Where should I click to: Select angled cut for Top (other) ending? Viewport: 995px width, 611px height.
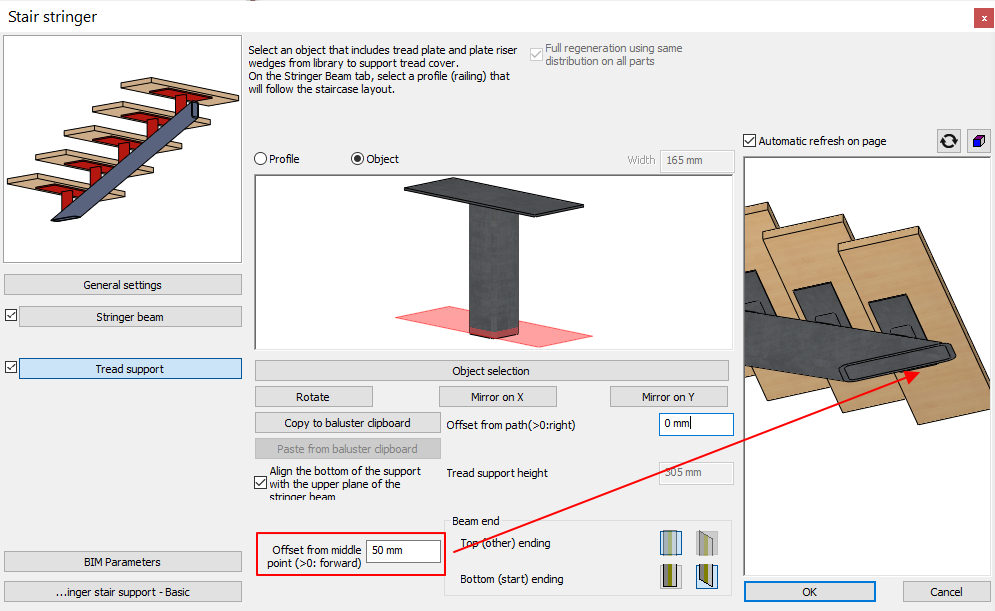click(x=706, y=543)
